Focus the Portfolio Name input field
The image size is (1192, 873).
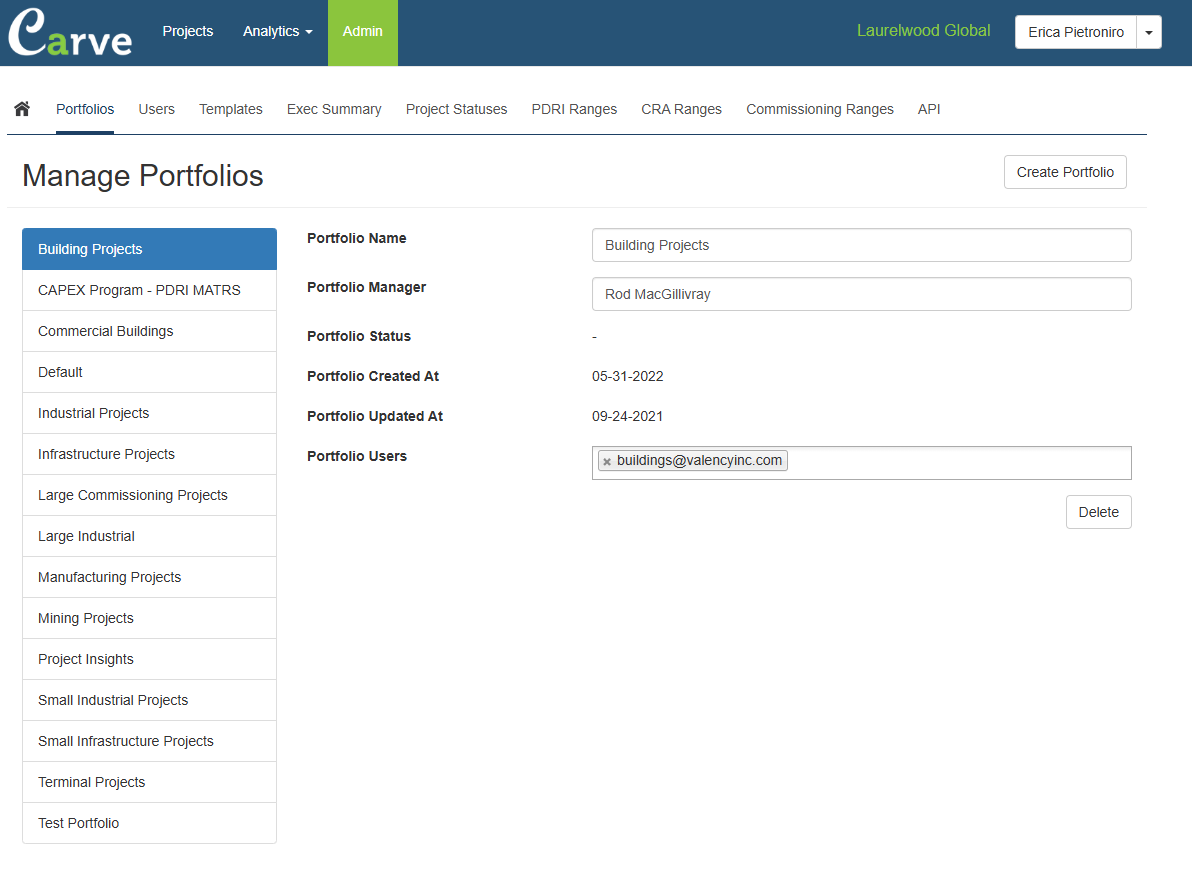coord(861,245)
